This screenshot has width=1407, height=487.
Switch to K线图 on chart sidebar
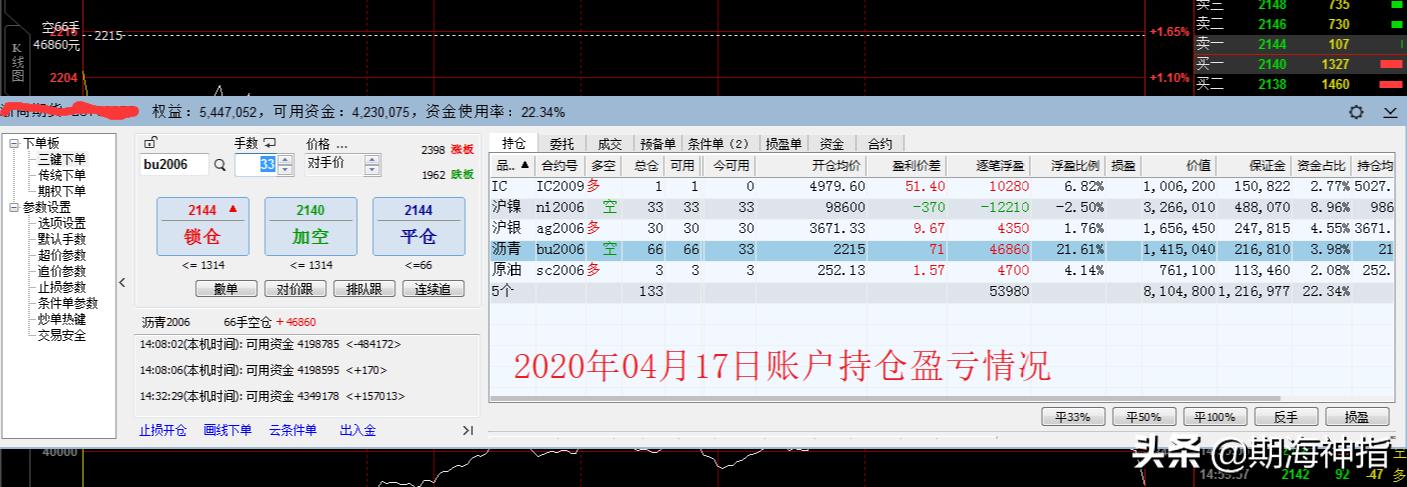click(16, 61)
